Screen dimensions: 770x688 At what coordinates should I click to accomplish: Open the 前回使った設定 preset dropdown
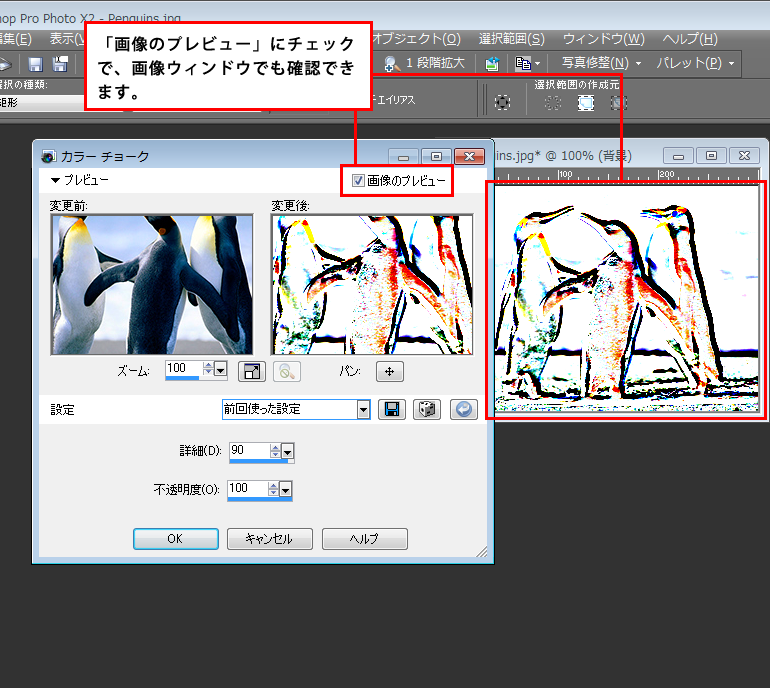363,409
